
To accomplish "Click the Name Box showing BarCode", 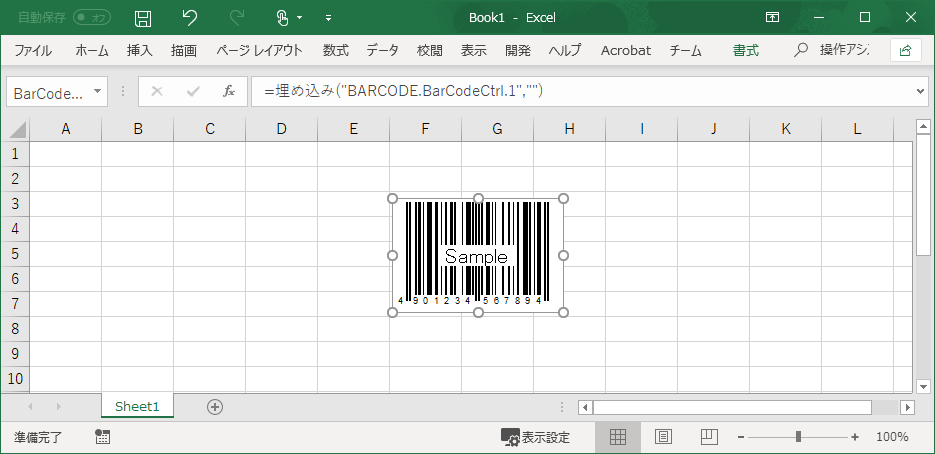I will [x=49, y=92].
